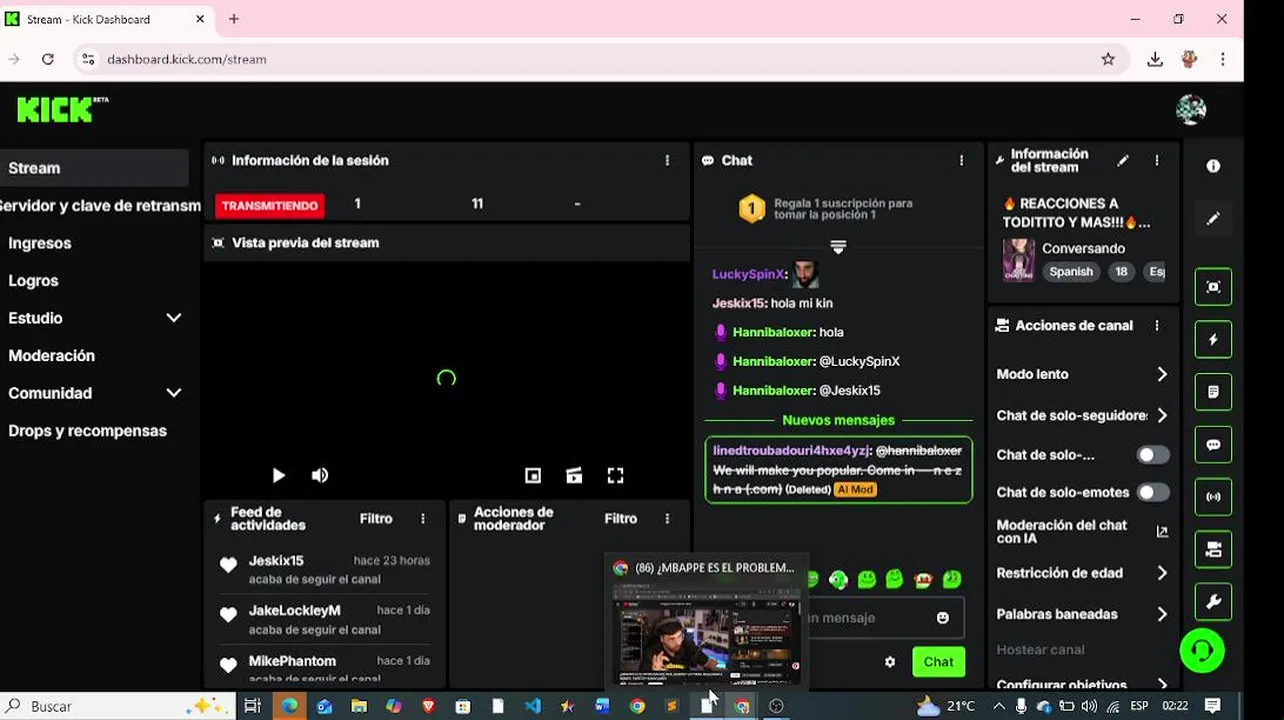Viewport: 1284px width, 720px height.
Task: Click Filtro in Feed de actividades
Action: [376, 519]
